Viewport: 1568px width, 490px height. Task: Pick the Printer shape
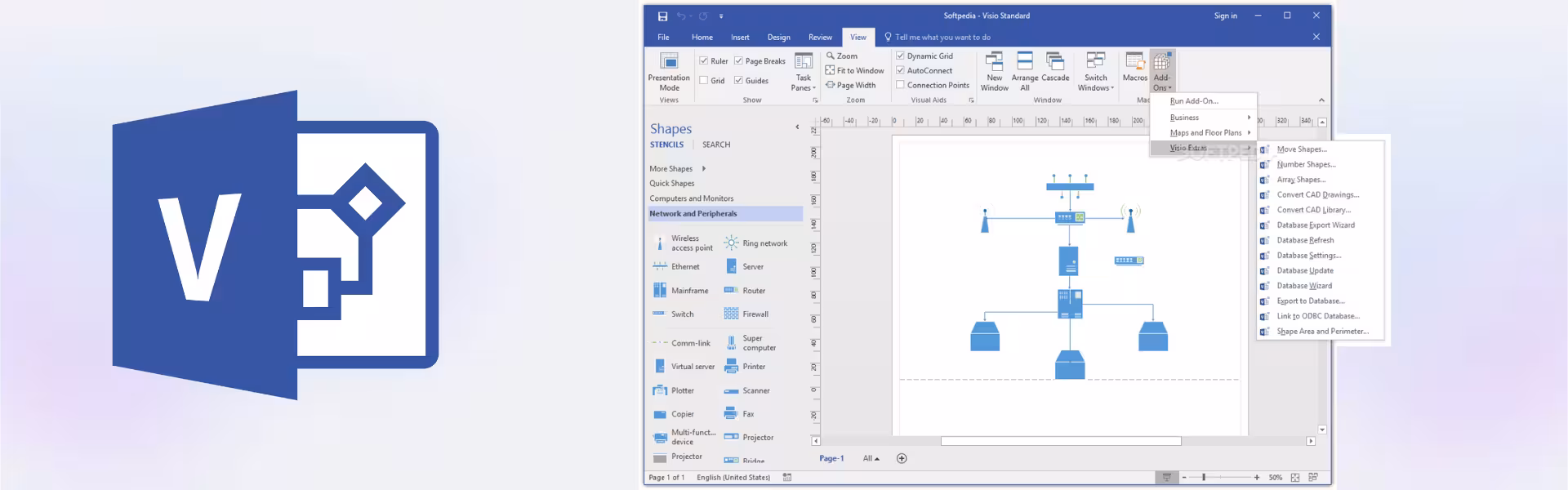tap(745, 367)
